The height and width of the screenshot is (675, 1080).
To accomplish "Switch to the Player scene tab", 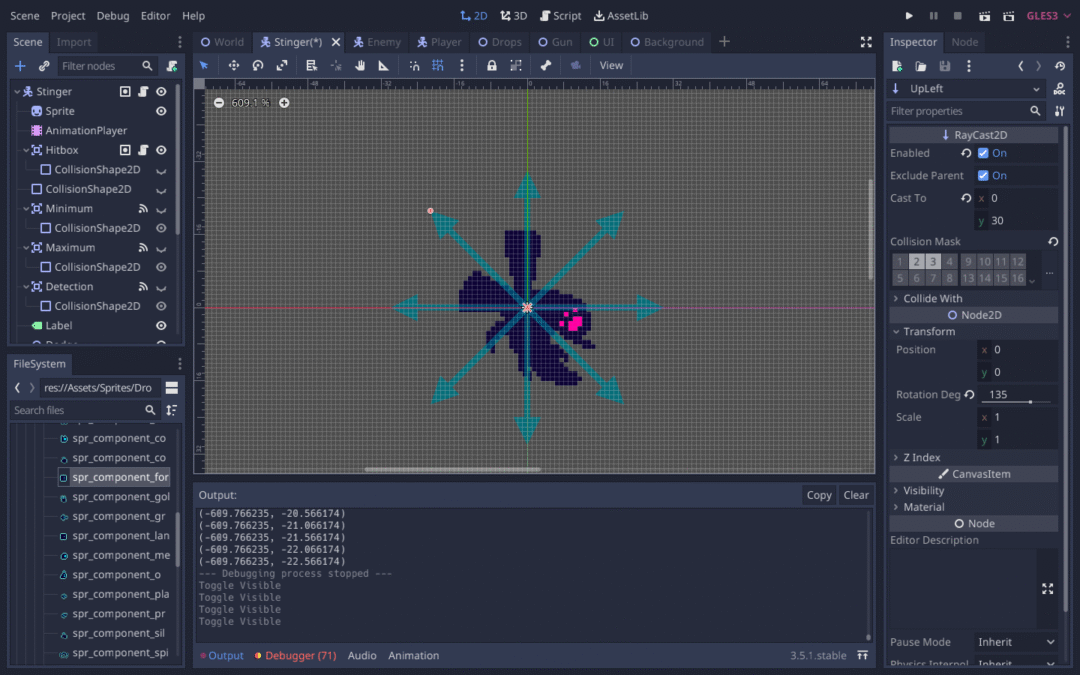I will coord(439,42).
